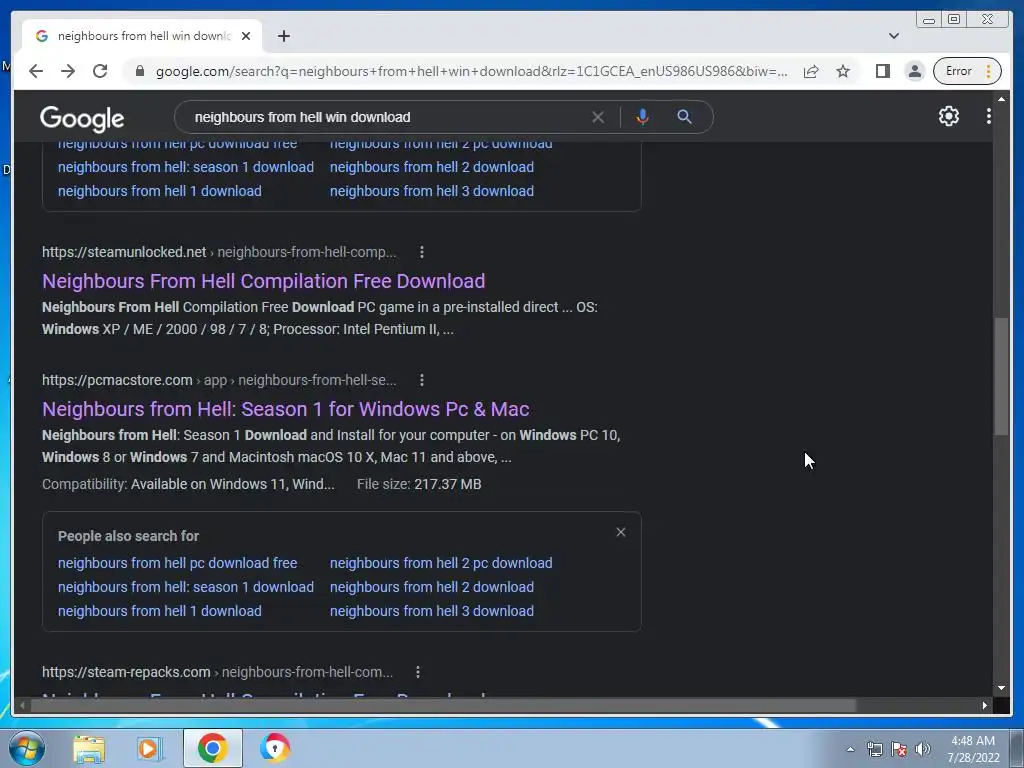Click the vertical scrollbar thumb
Image resolution: width=1024 pixels, height=768 pixels.
click(1001, 376)
